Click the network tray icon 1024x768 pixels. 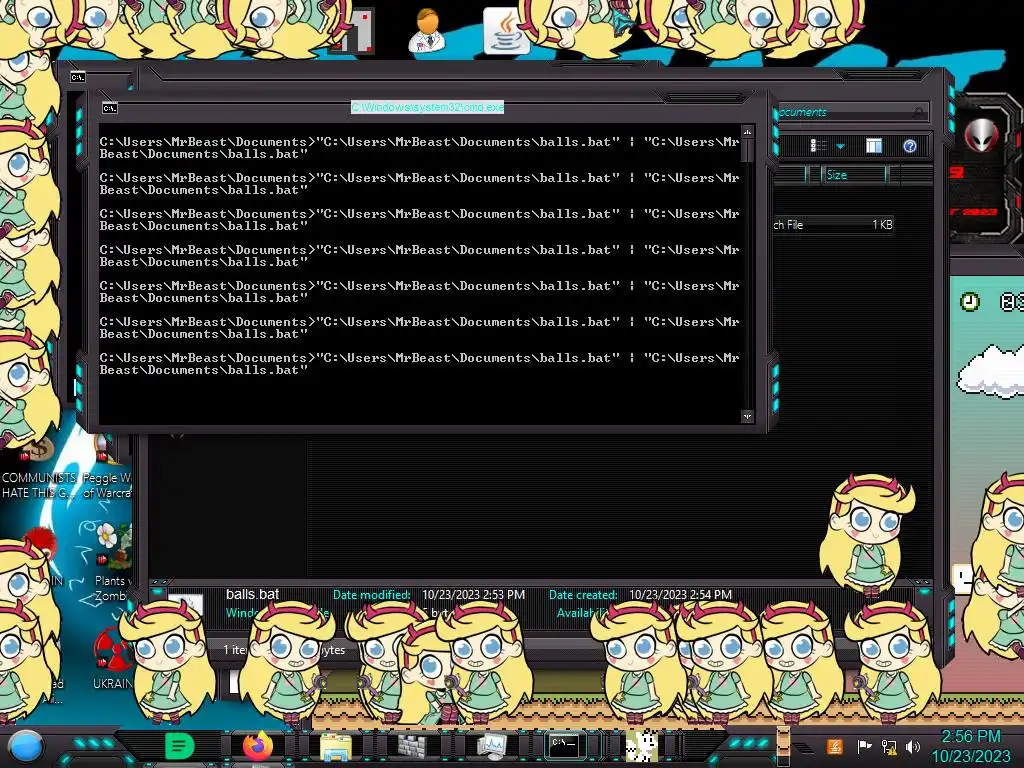889,746
